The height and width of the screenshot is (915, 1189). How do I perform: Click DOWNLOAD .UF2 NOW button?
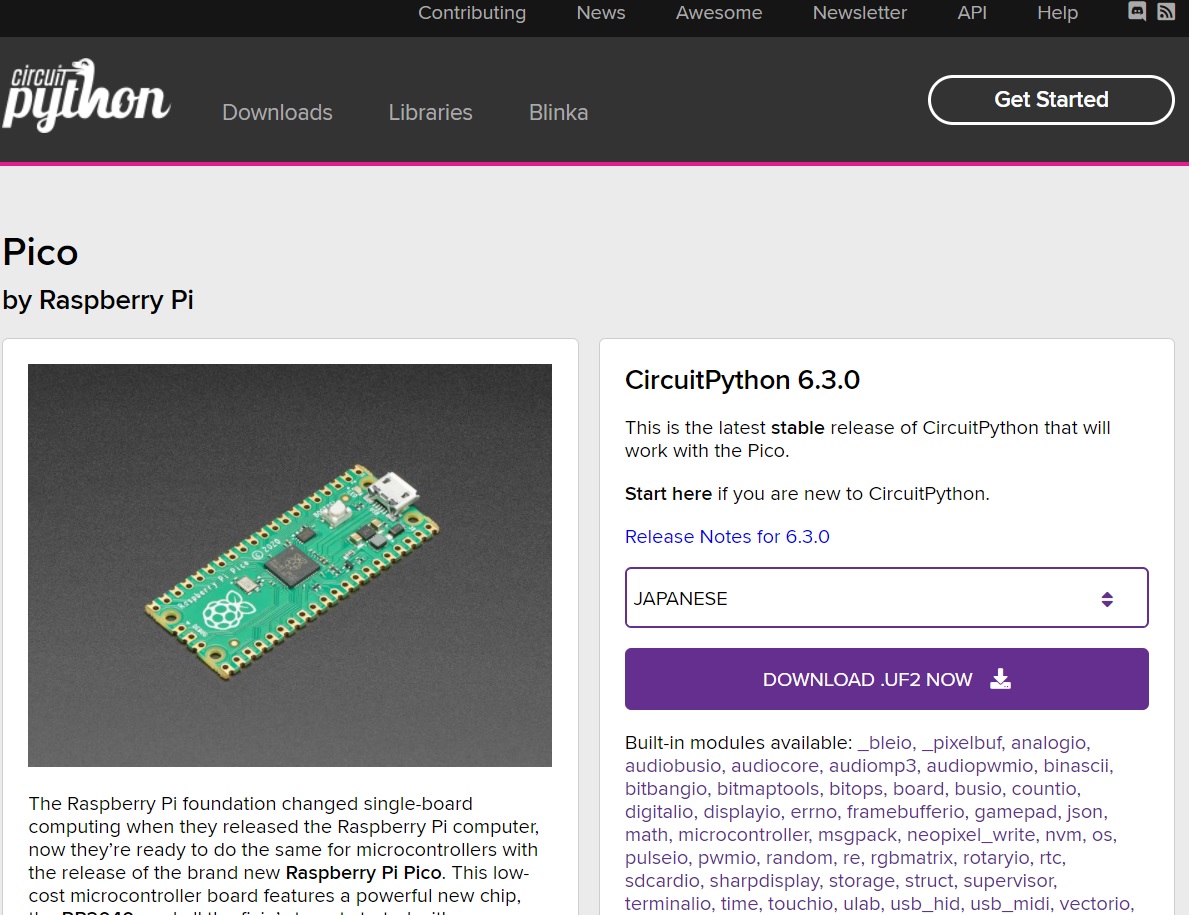click(886, 679)
